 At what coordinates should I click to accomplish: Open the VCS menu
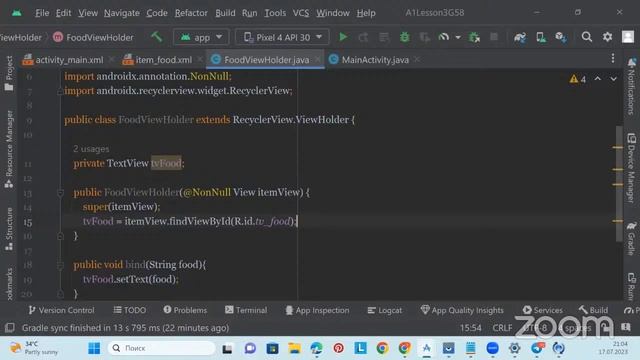301,13
